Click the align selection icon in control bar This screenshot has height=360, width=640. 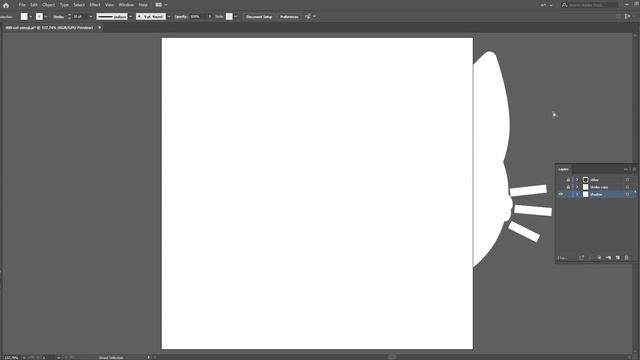coord(308,17)
